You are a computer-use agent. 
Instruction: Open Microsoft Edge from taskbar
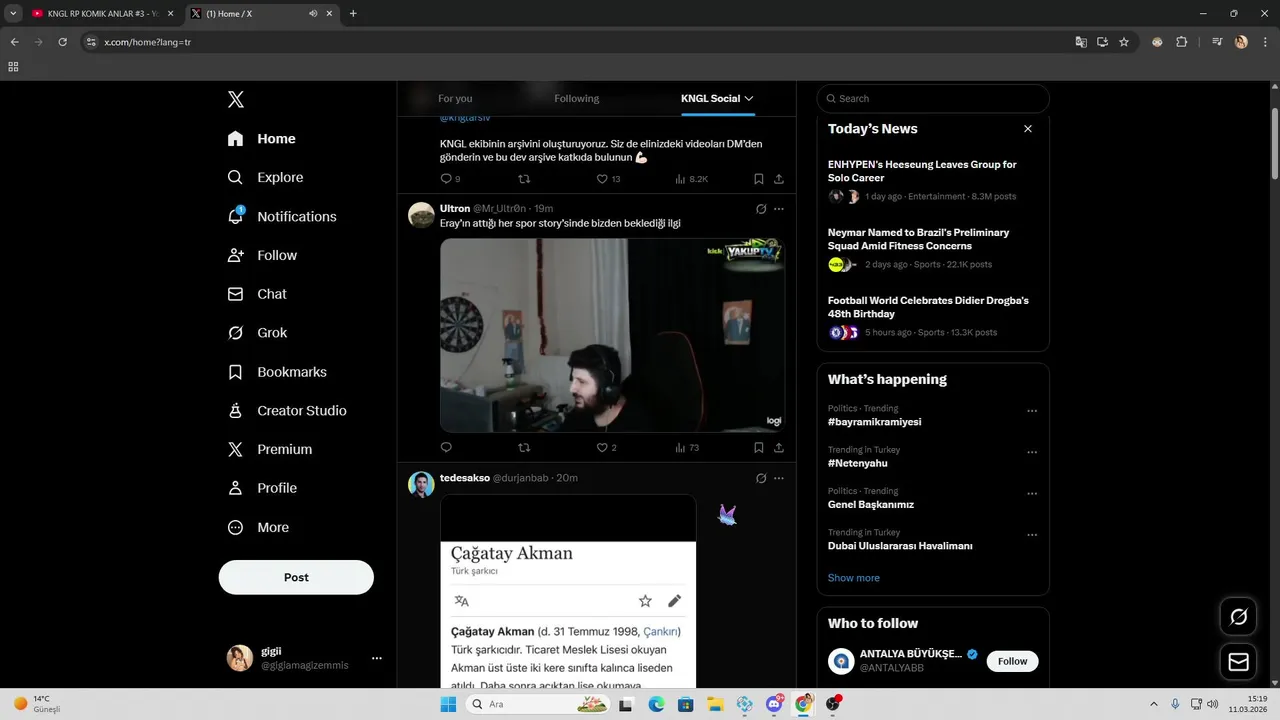click(656, 704)
